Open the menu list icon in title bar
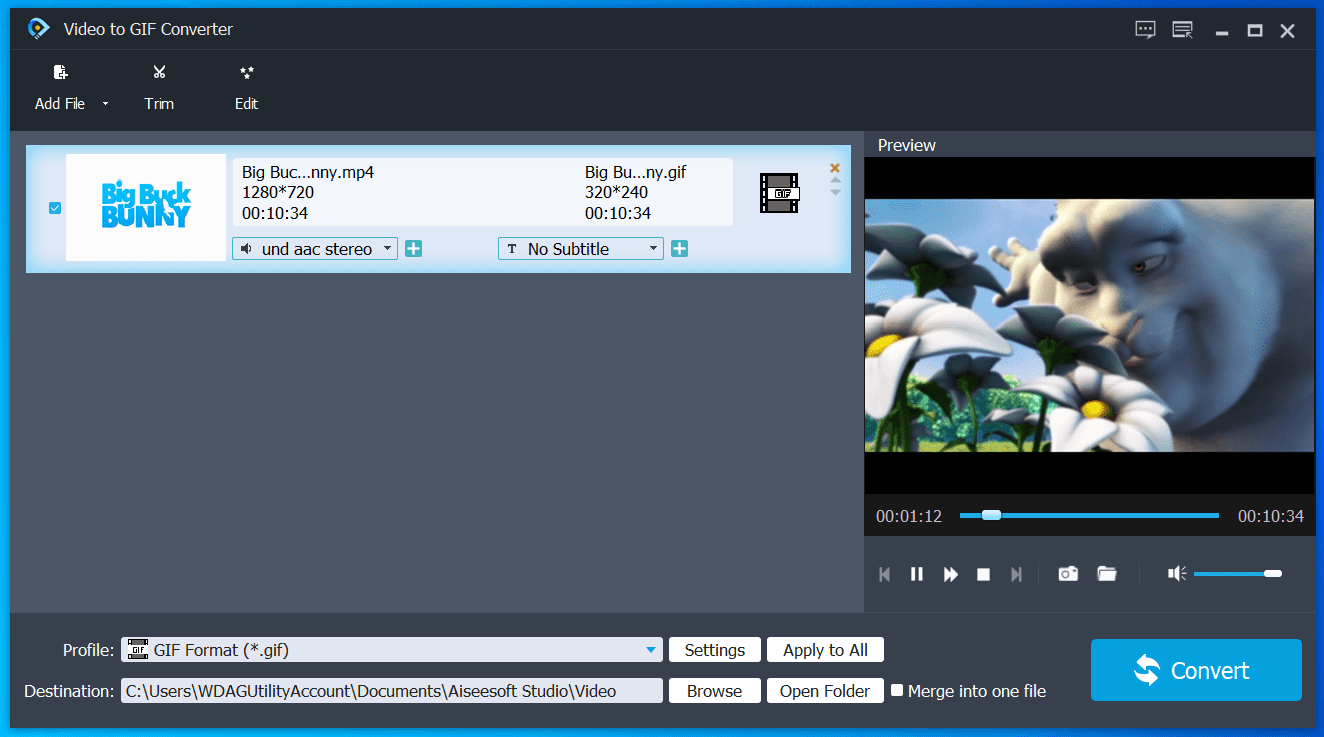Image resolution: width=1324 pixels, height=737 pixels. pyautogui.click(x=1183, y=30)
